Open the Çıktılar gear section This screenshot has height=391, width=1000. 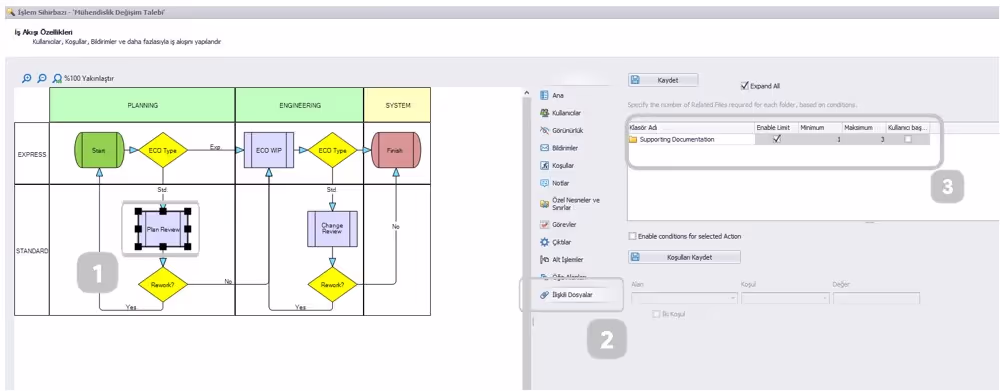point(557,242)
